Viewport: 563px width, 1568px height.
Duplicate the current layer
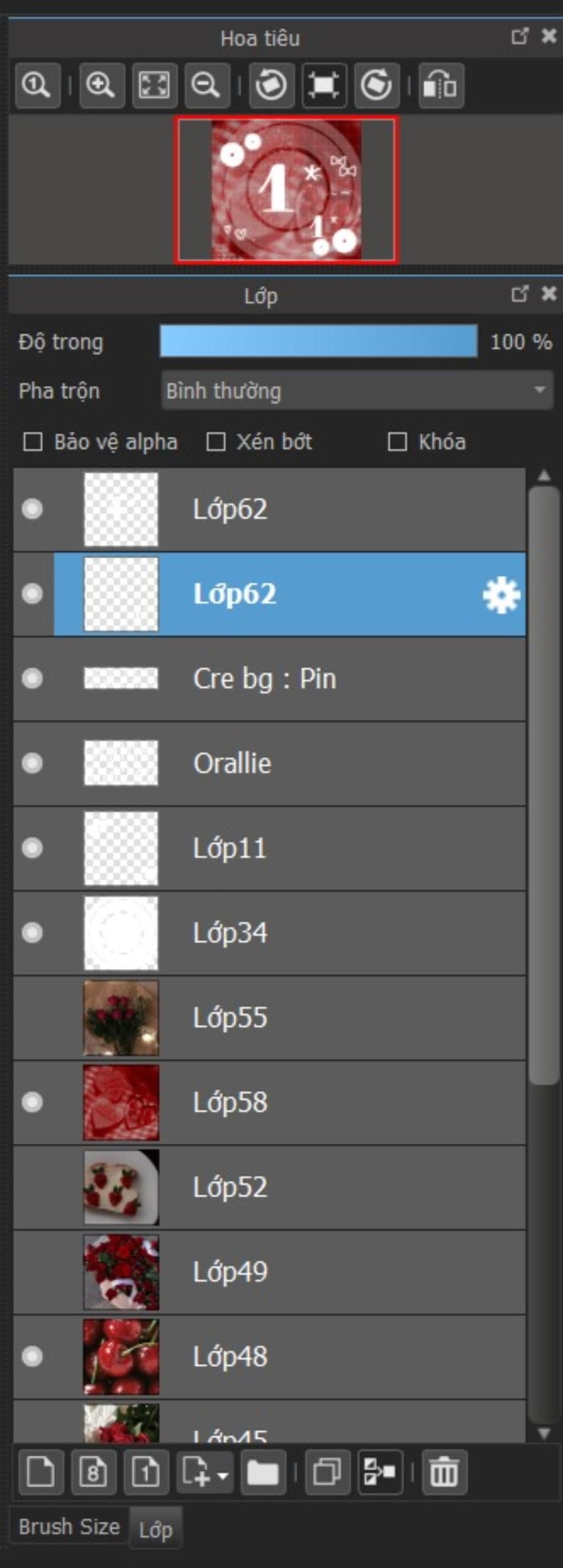click(328, 1472)
